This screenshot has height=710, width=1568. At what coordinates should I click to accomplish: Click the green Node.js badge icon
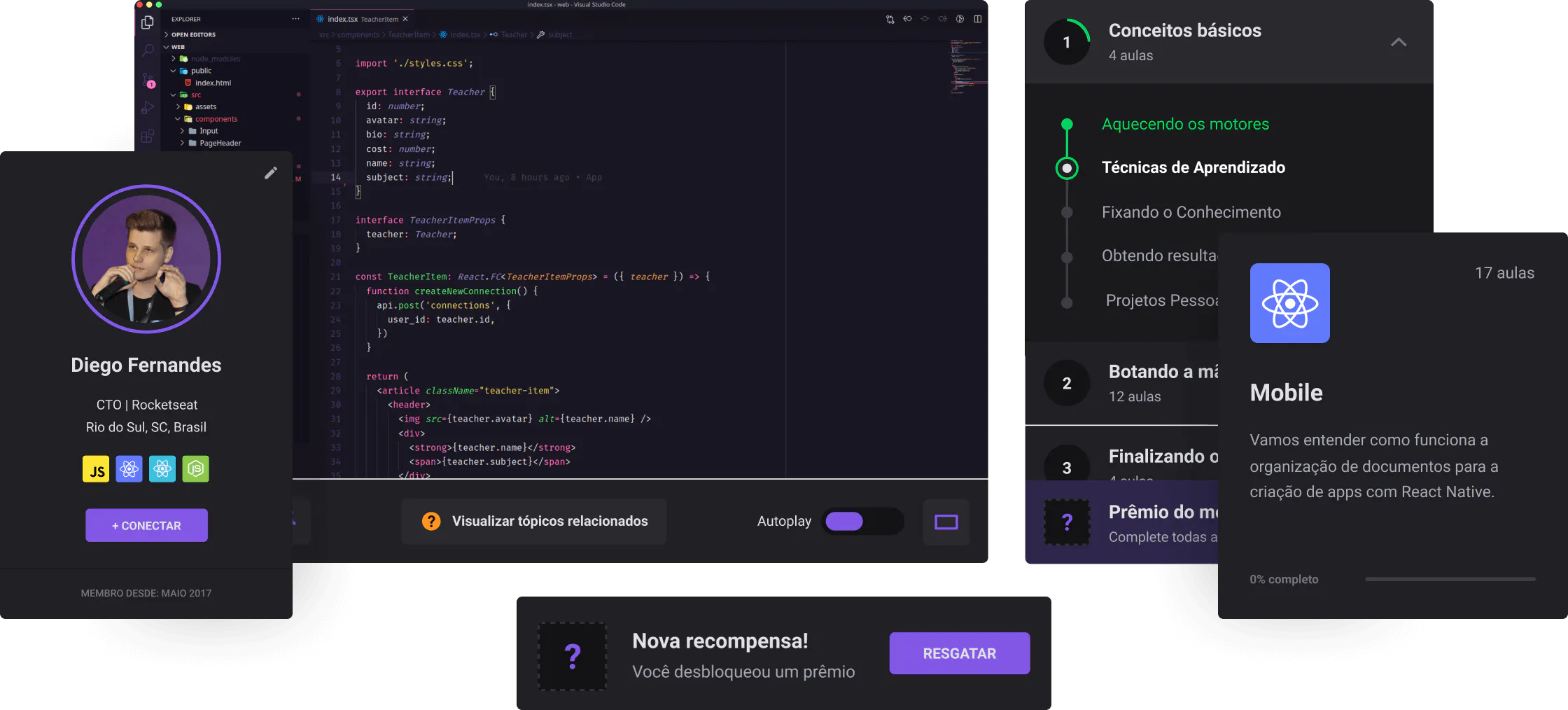[x=196, y=469]
